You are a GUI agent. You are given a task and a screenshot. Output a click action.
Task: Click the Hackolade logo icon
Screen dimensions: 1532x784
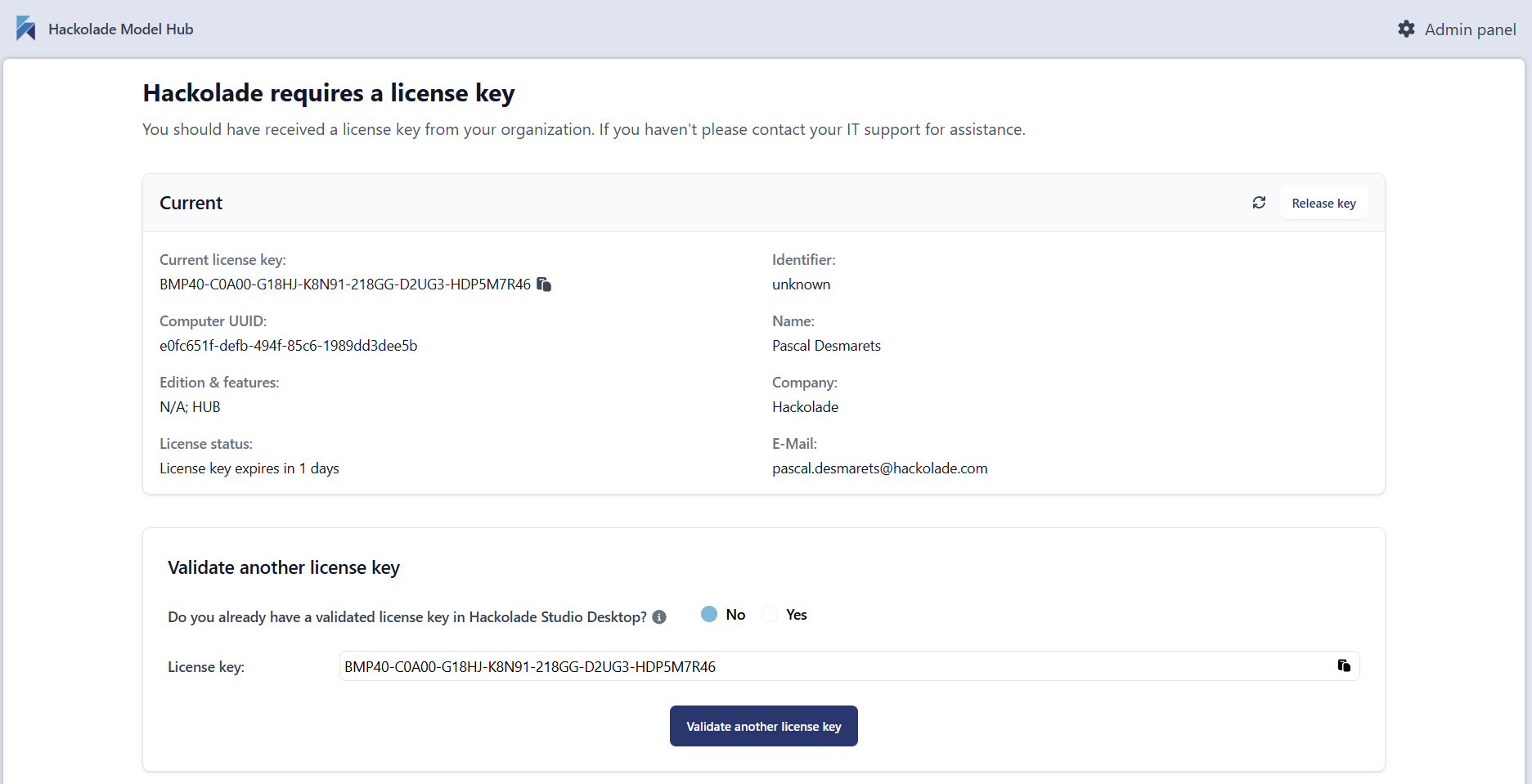pyautogui.click(x=25, y=29)
